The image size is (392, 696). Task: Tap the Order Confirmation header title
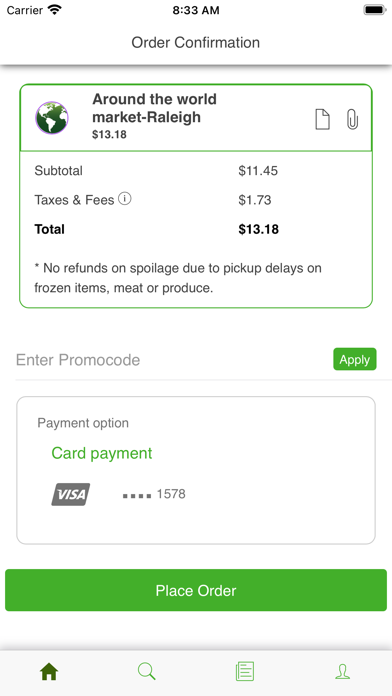(196, 43)
